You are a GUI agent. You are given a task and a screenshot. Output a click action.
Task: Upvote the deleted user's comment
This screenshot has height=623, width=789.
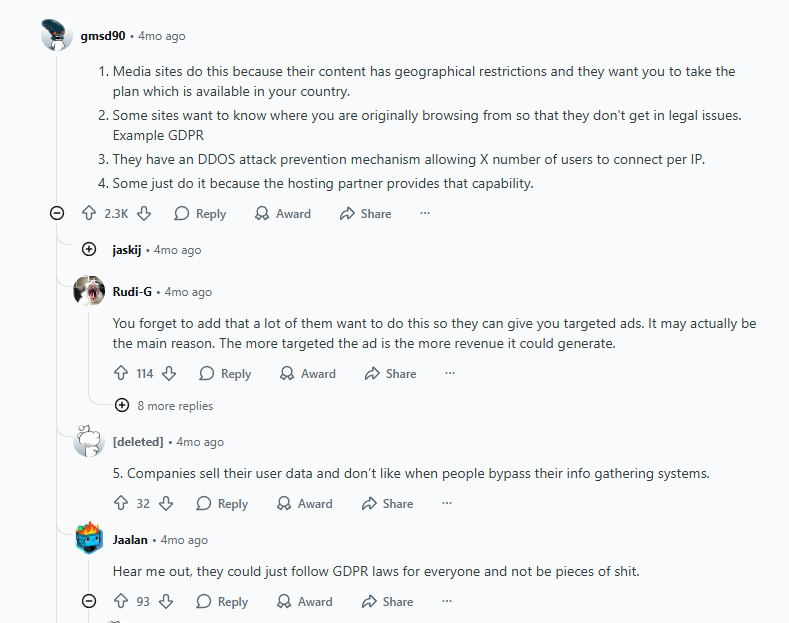coord(122,503)
